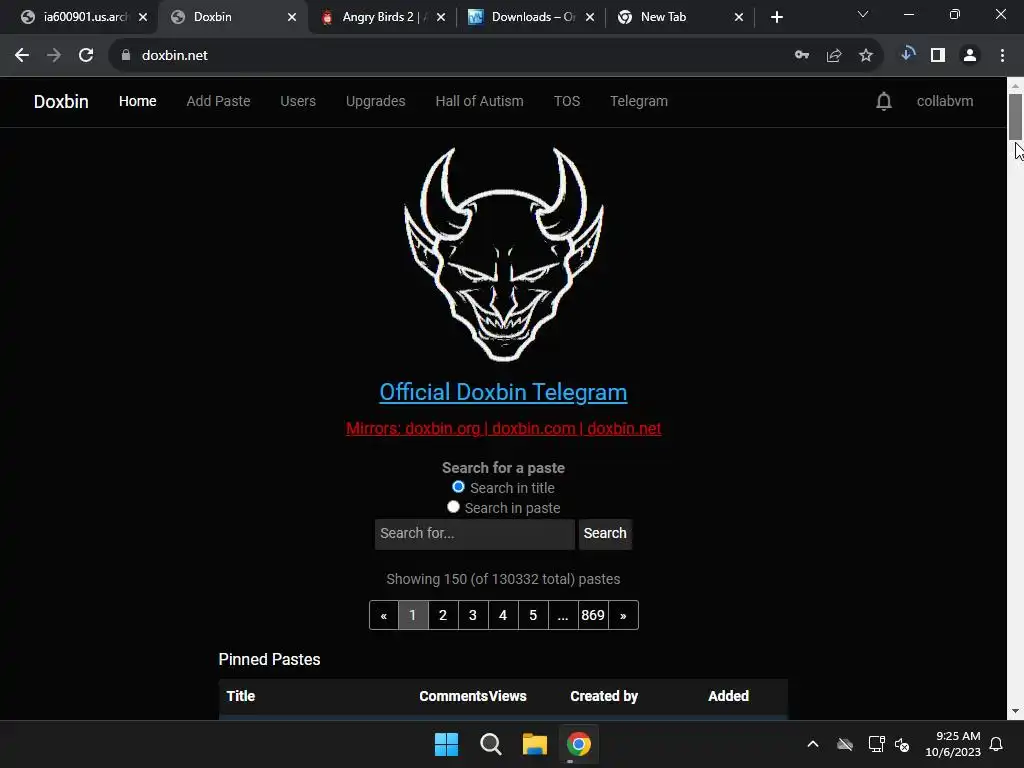Viewport: 1024px width, 768px height.
Task: Select the Search in paste radio button
Action: pos(453,507)
